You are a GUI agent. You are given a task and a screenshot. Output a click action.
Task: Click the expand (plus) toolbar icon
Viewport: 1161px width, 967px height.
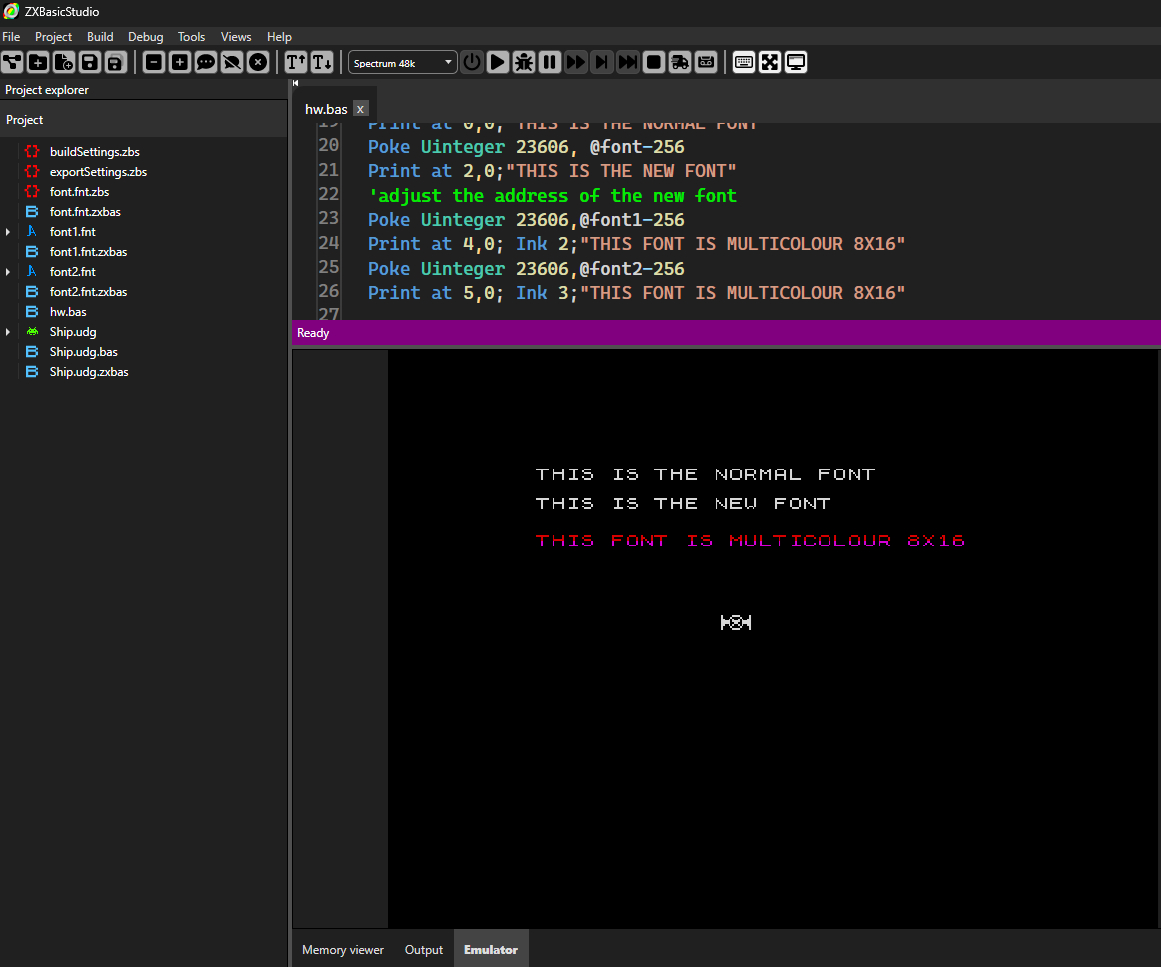180,62
